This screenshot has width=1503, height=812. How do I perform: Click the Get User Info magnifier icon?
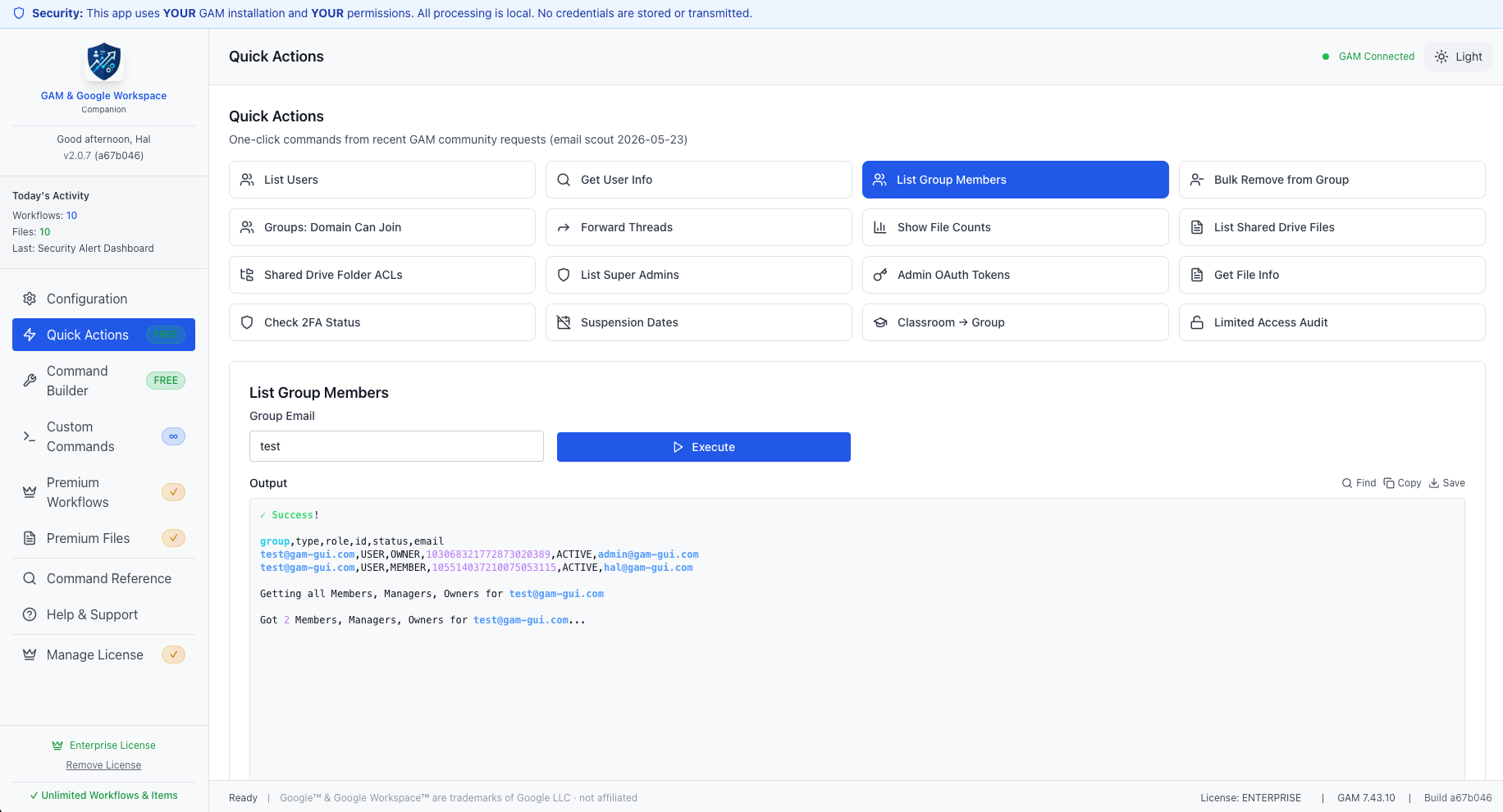click(x=564, y=180)
